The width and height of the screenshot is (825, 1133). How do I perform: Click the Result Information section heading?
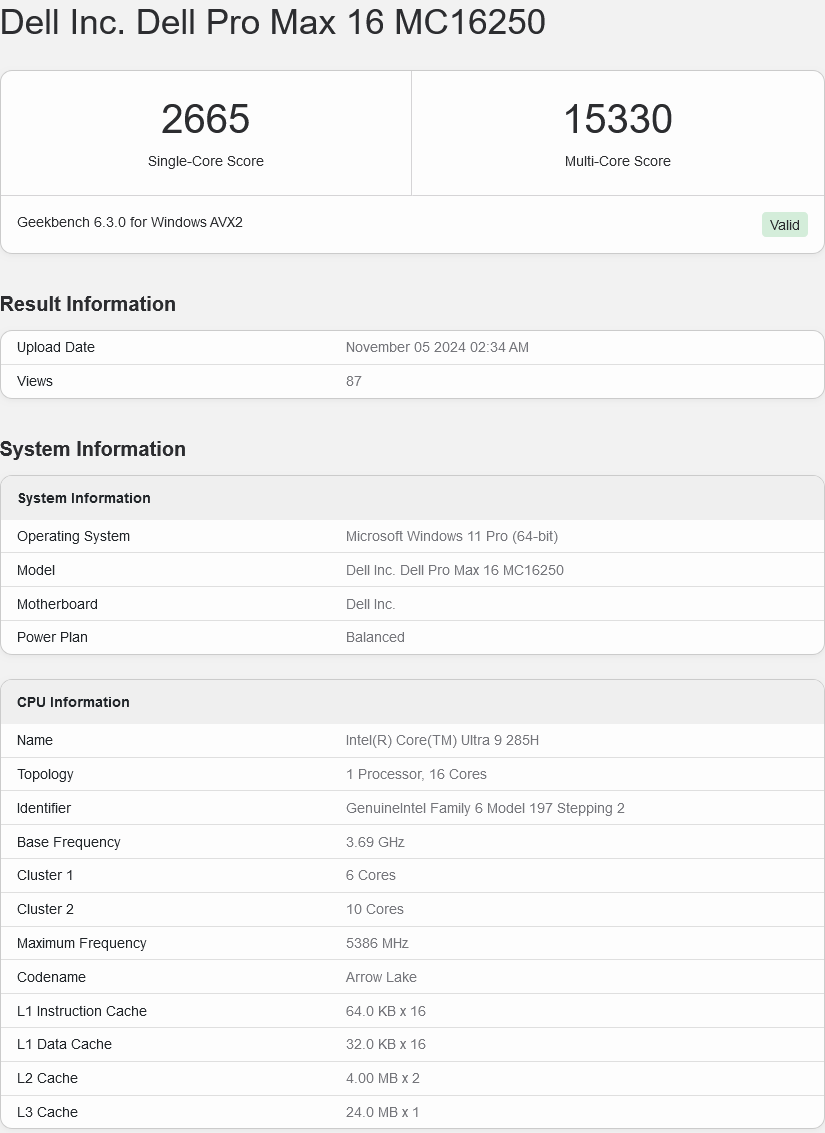point(88,304)
